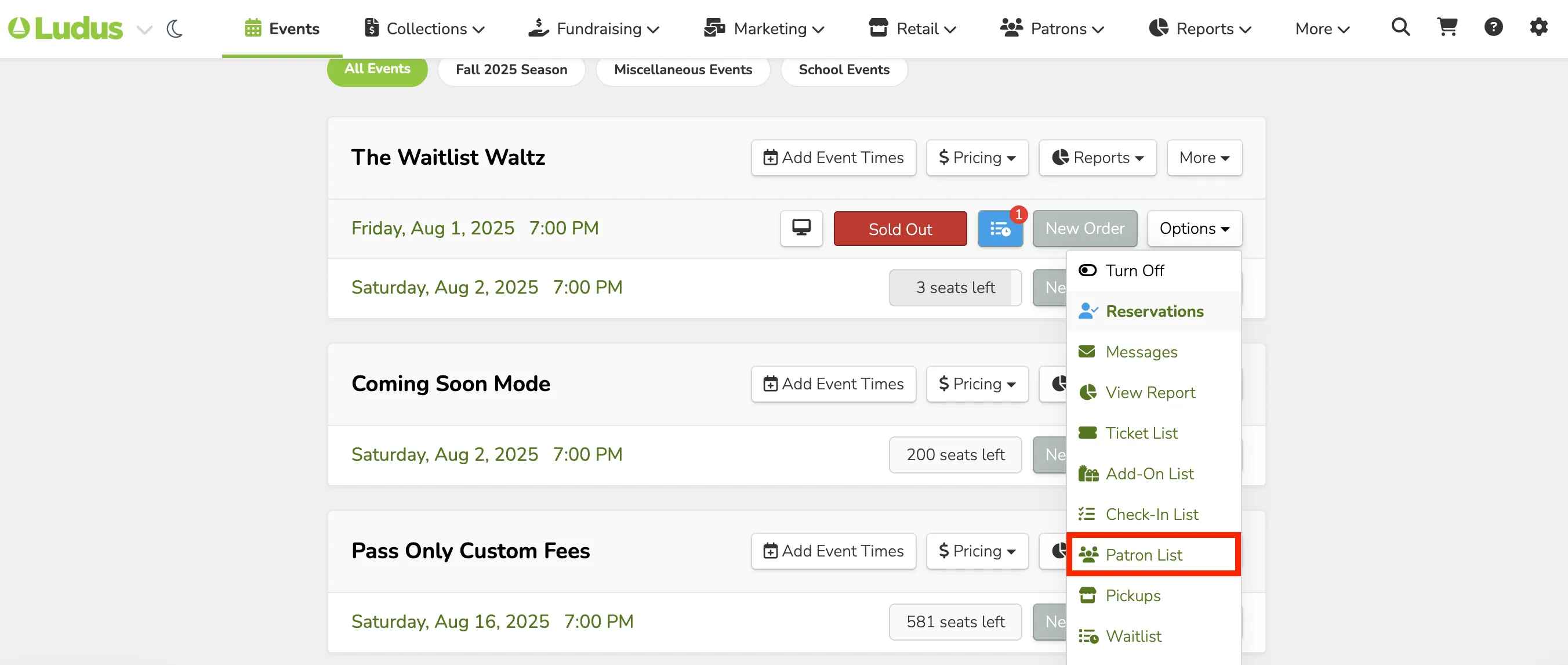Expand the Retail menu
1568x665 pixels.
click(x=912, y=28)
